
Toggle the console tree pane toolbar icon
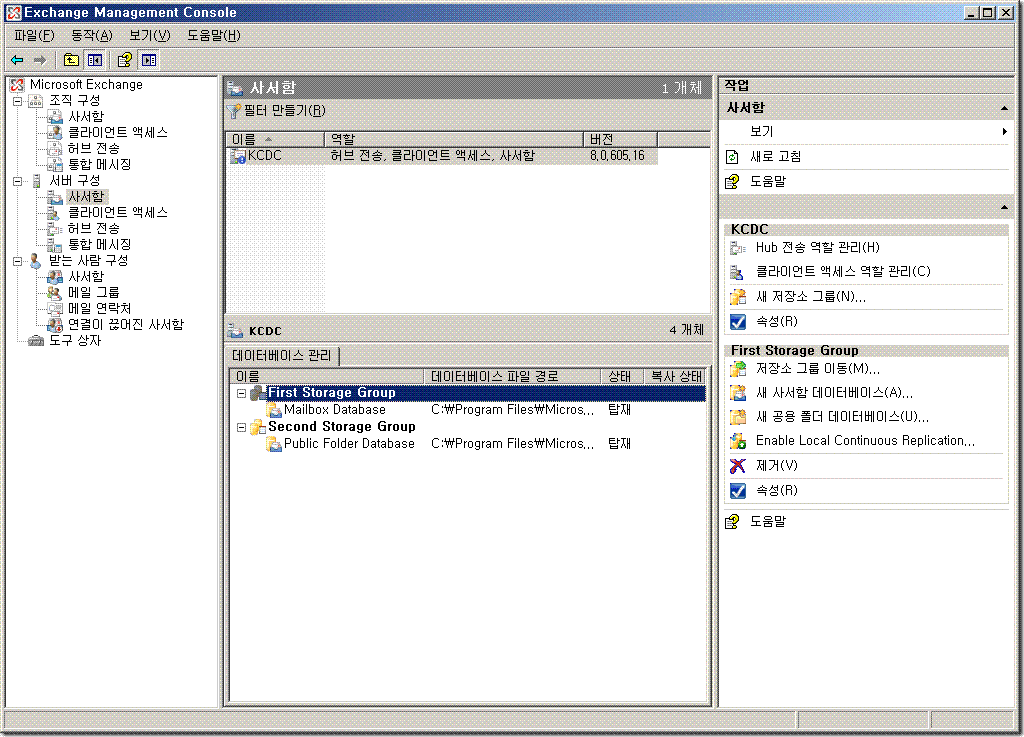click(95, 60)
